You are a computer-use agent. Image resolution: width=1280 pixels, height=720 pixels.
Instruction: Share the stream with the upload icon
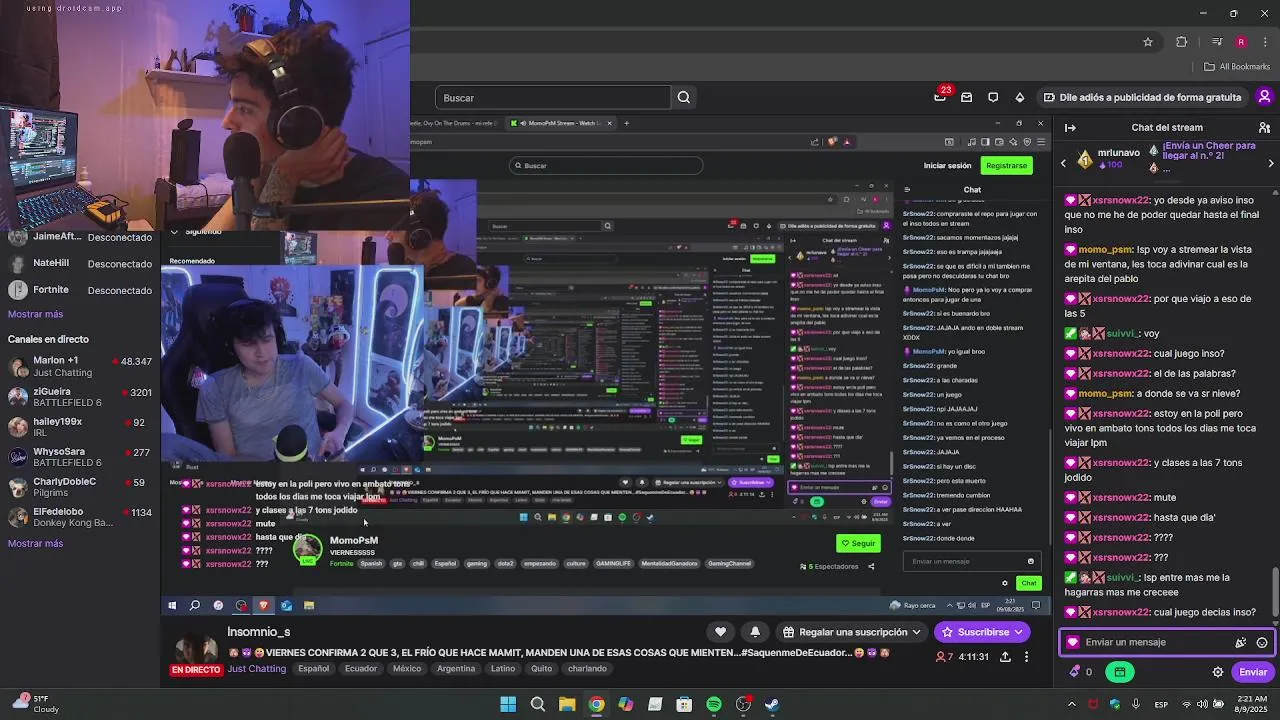[1005, 657]
